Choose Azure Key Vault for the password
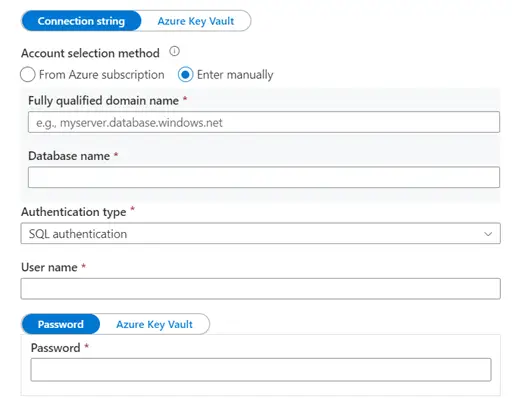The height and width of the screenshot is (402, 512). click(x=154, y=324)
